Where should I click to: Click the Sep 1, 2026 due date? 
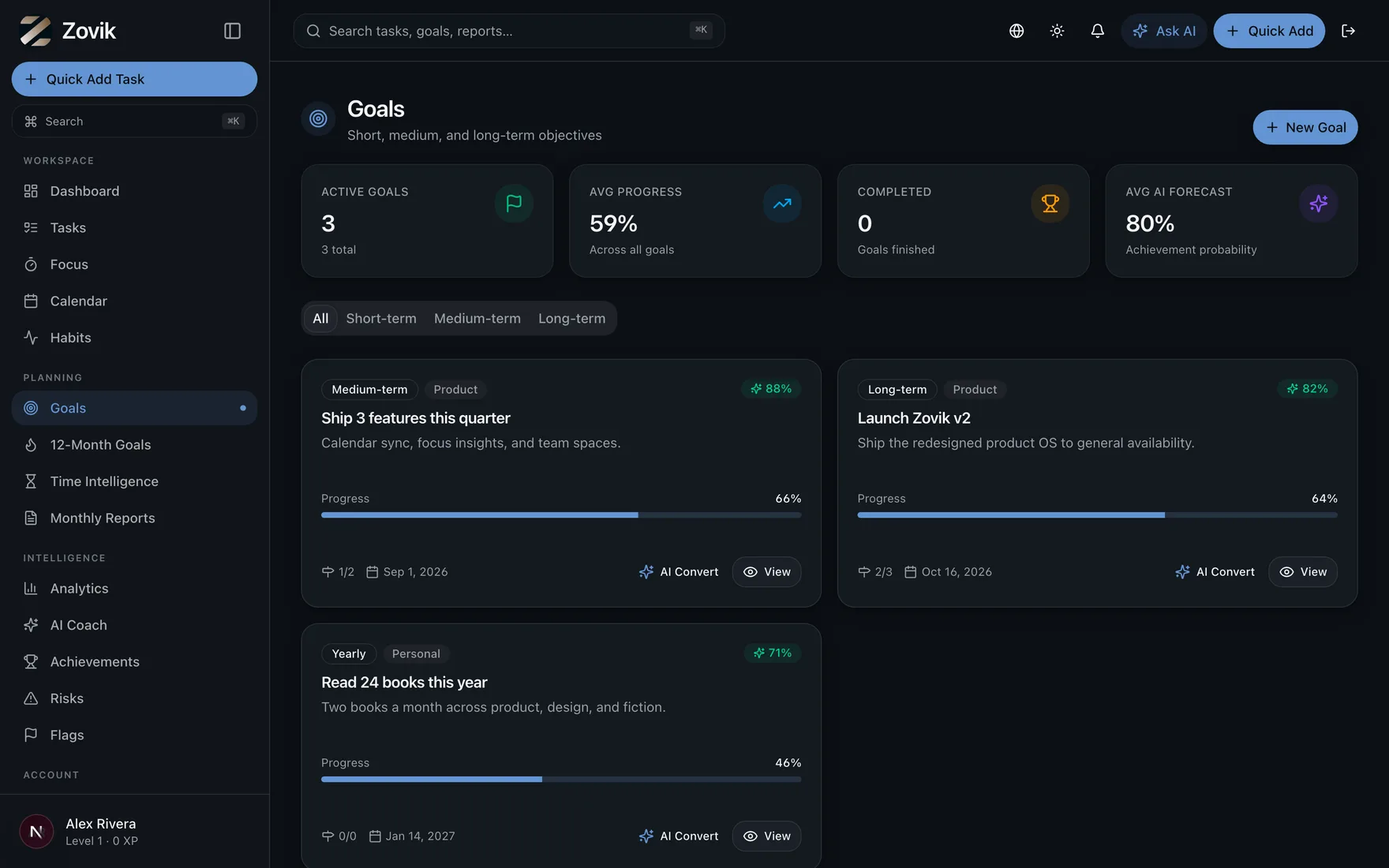coord(407,572)
